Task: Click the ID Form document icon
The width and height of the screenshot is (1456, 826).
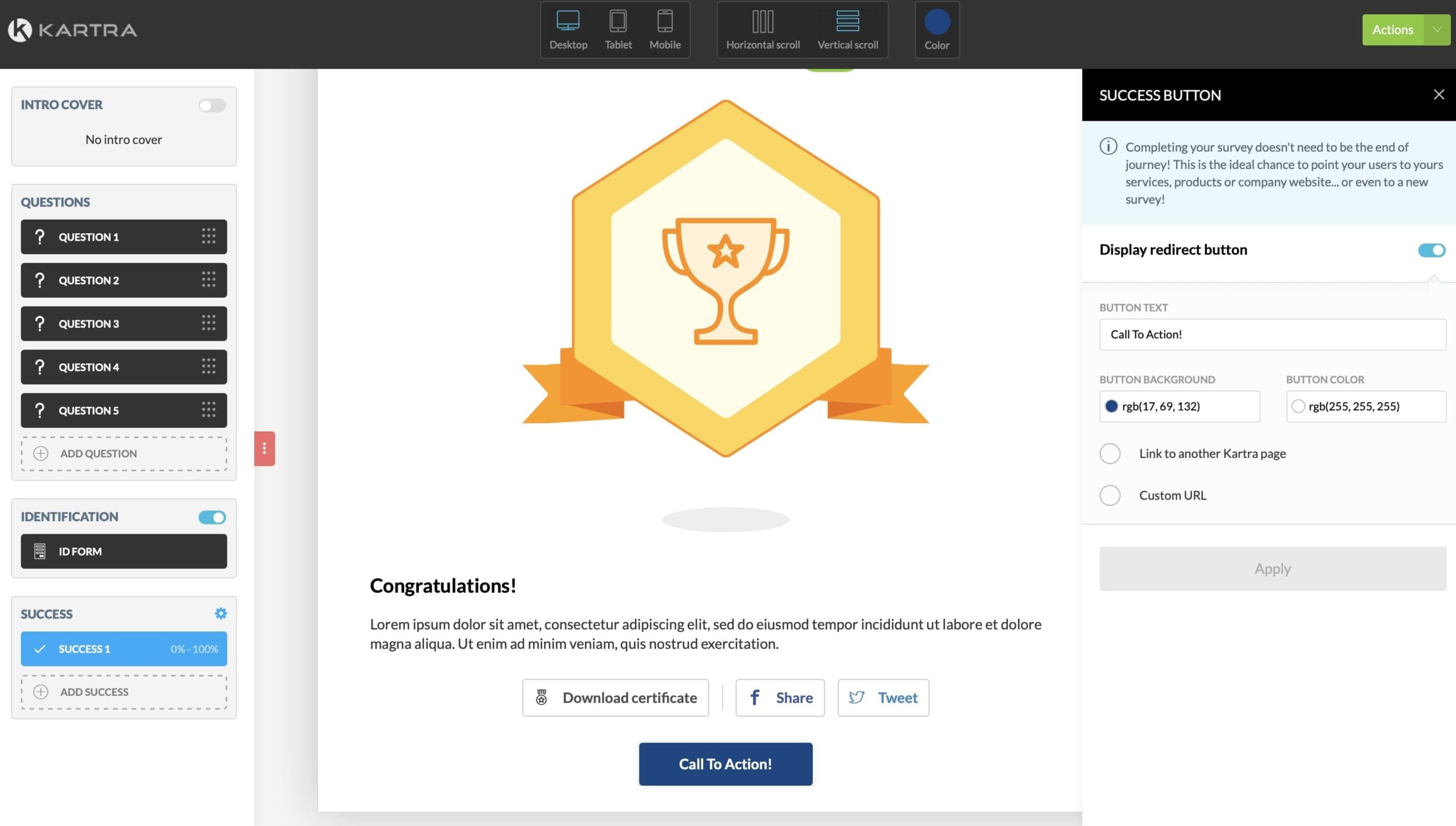Action: tap(40, 551)
